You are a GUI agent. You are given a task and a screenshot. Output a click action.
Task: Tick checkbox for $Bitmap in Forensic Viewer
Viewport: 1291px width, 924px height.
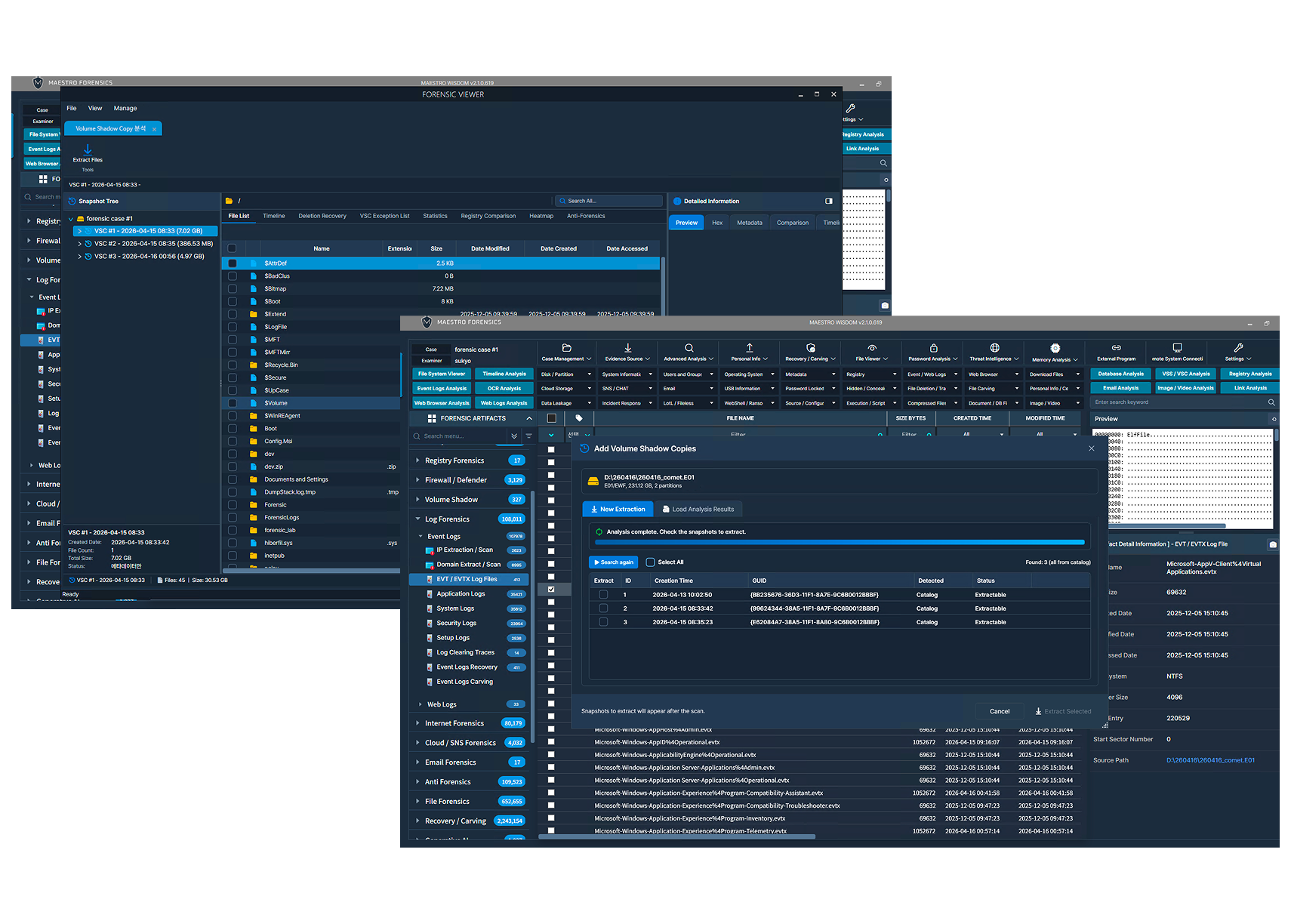[x=233, y=289]
